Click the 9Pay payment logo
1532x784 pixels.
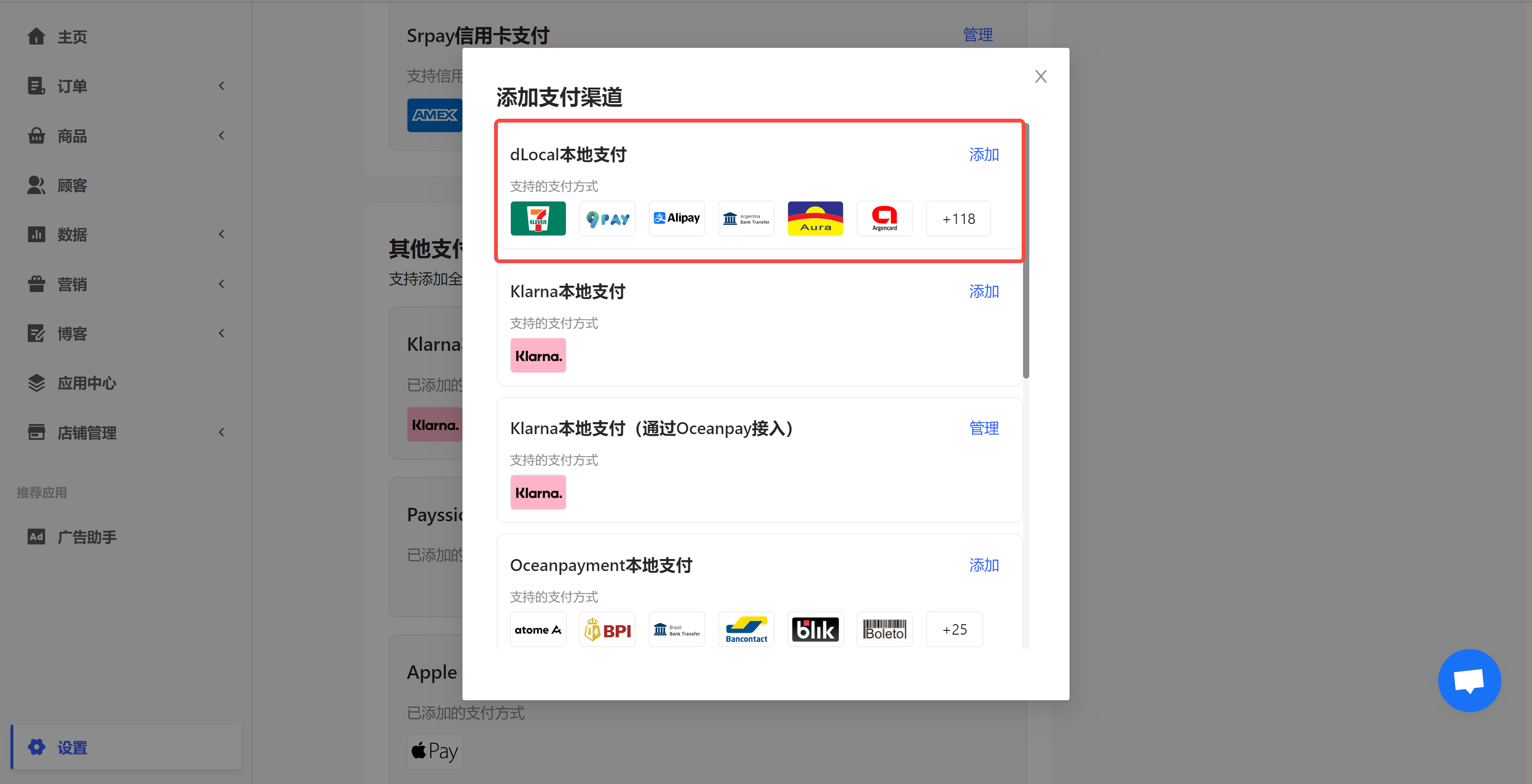coord(607,218)
